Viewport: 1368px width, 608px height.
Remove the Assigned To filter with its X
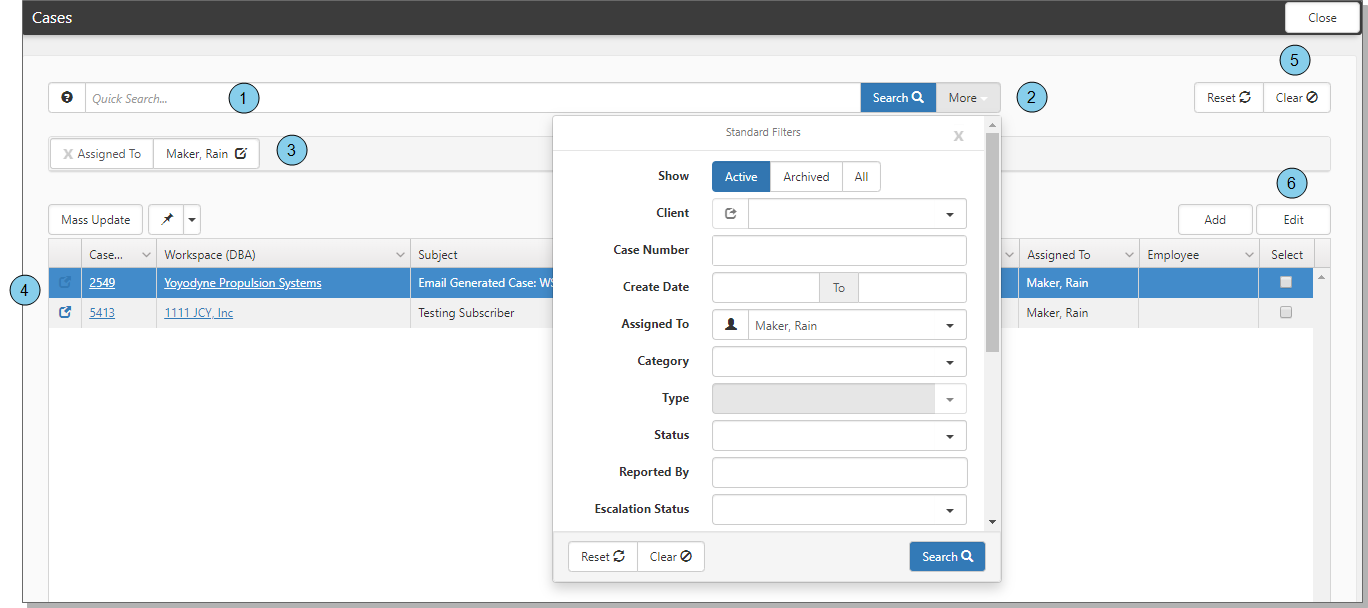[68, 154]
